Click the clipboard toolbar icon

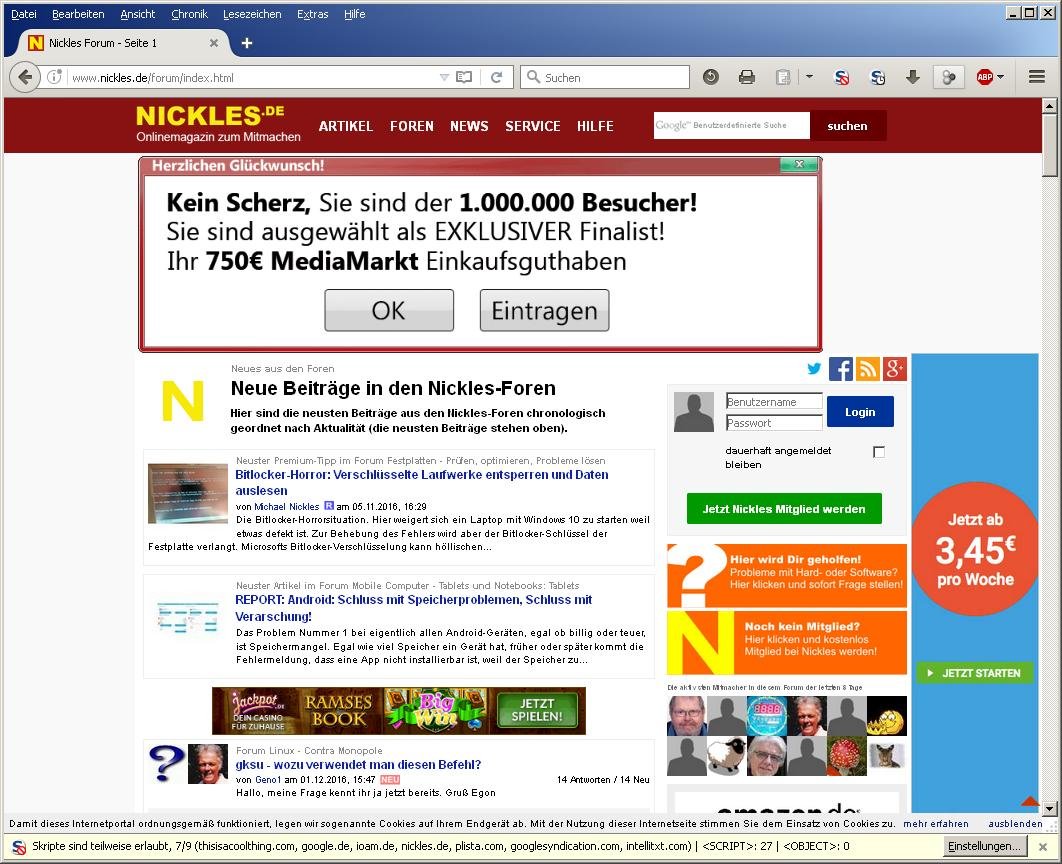coord(783,77)
